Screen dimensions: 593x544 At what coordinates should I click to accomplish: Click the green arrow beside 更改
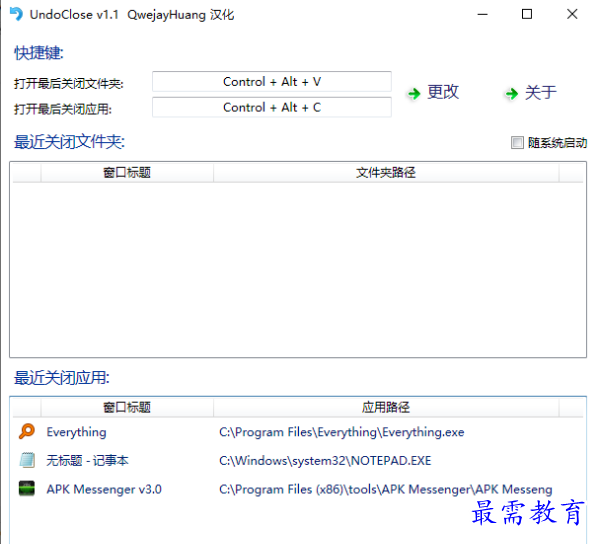(x=414, y=93)
